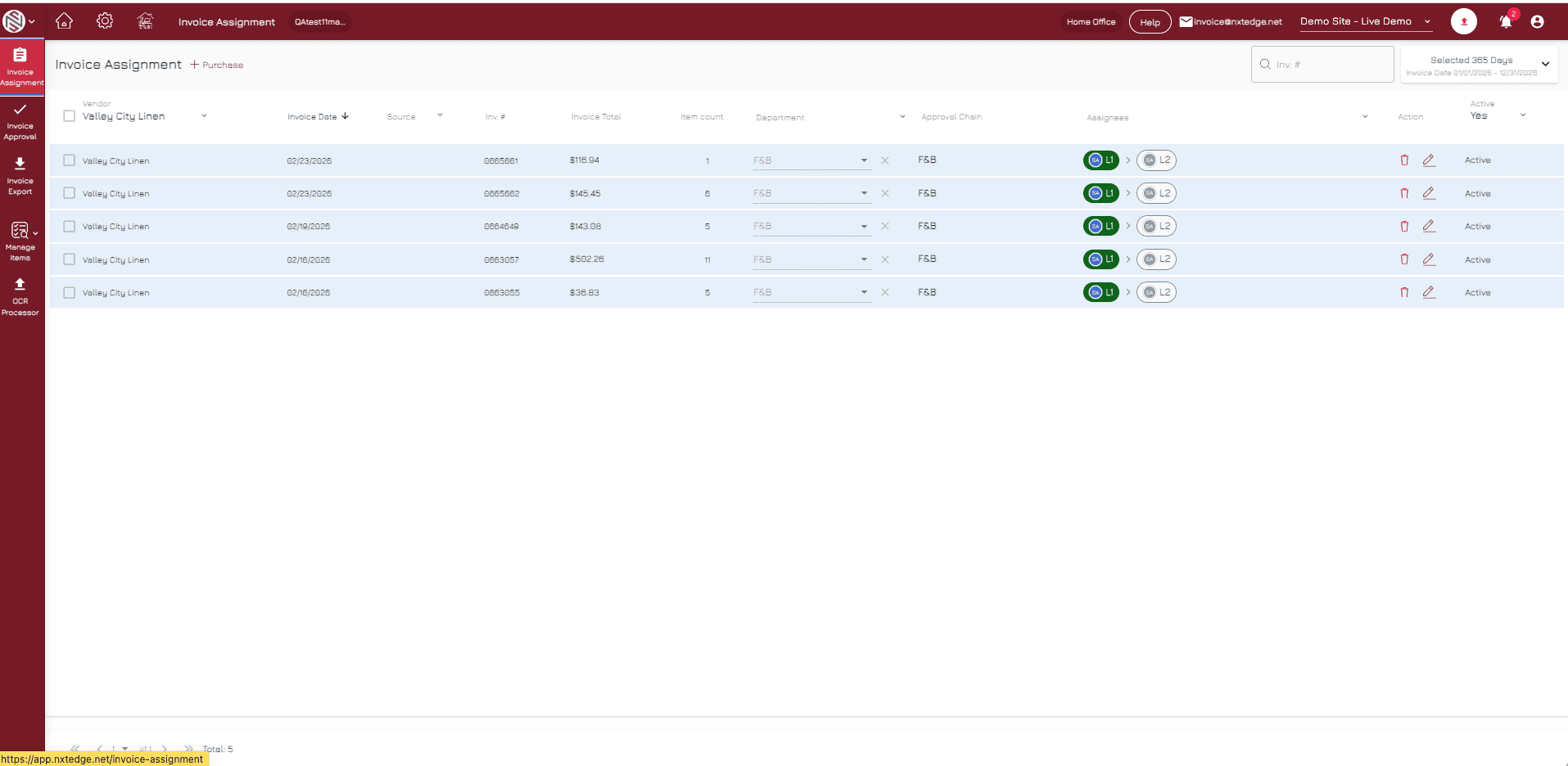Open Demo Site - Live Demo selector
This screenshot has height=766, width=1568.
1366,21
